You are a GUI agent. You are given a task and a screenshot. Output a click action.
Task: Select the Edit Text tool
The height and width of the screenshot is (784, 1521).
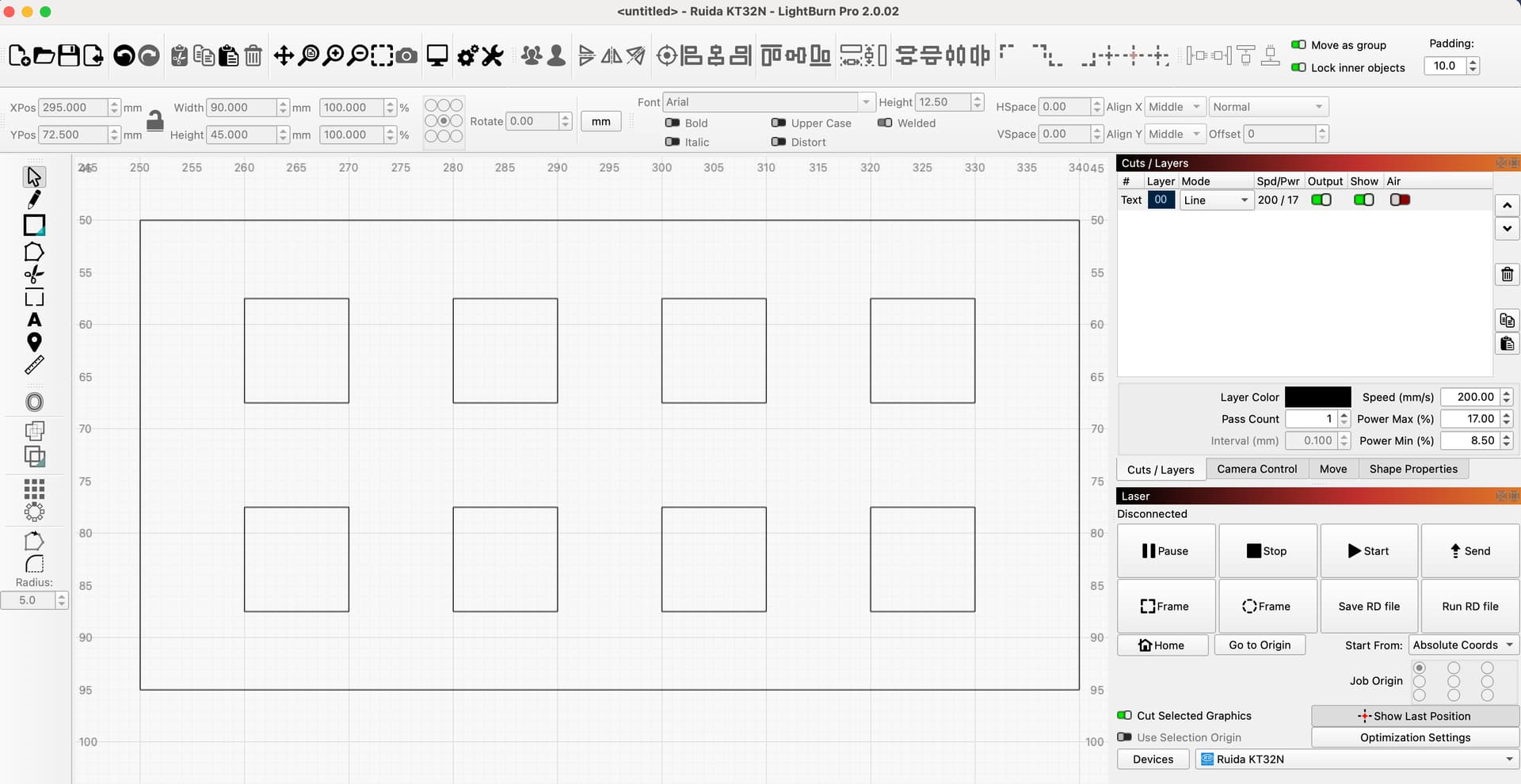pyautogui.click(x=34, y=320)
